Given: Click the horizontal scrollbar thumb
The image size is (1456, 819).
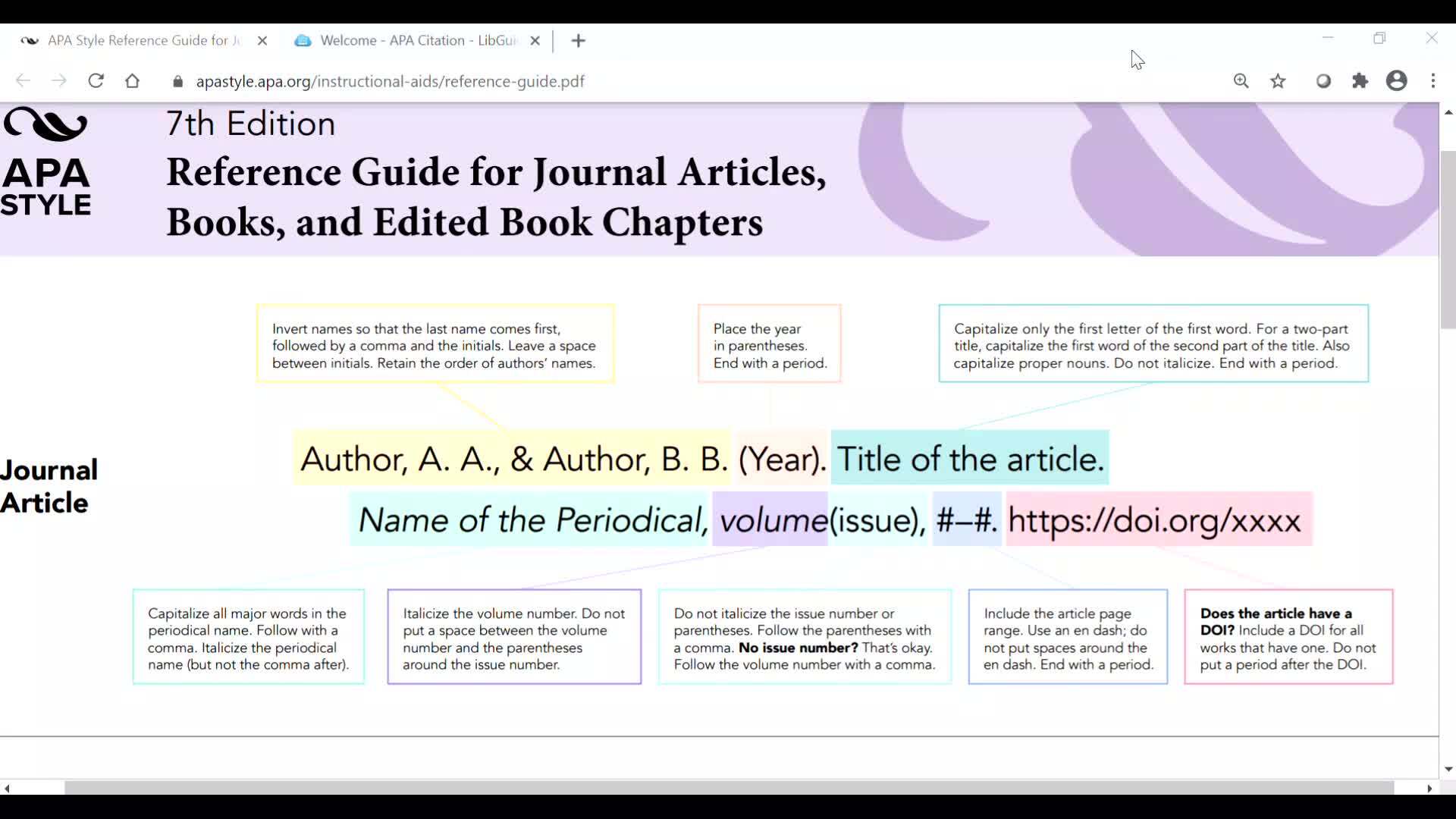Looking at the screenshot, I should tap(729, 788).
